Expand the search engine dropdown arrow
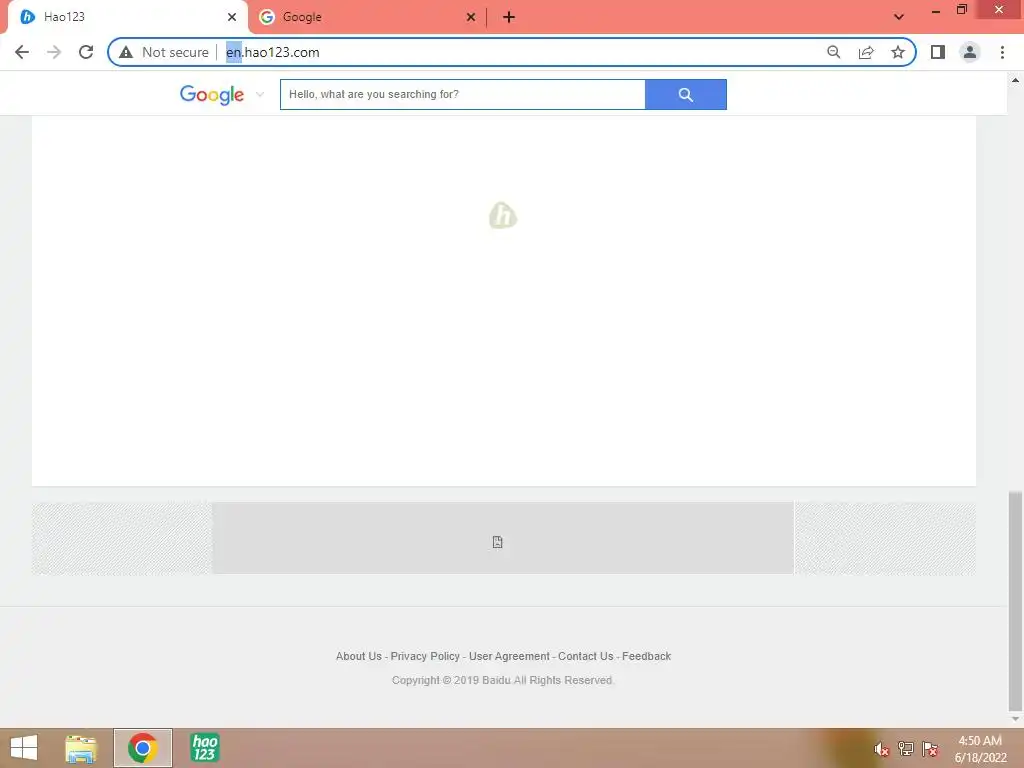Image resolution: width=1024 pixels, height=768 pixels. (x=260, y=94)
